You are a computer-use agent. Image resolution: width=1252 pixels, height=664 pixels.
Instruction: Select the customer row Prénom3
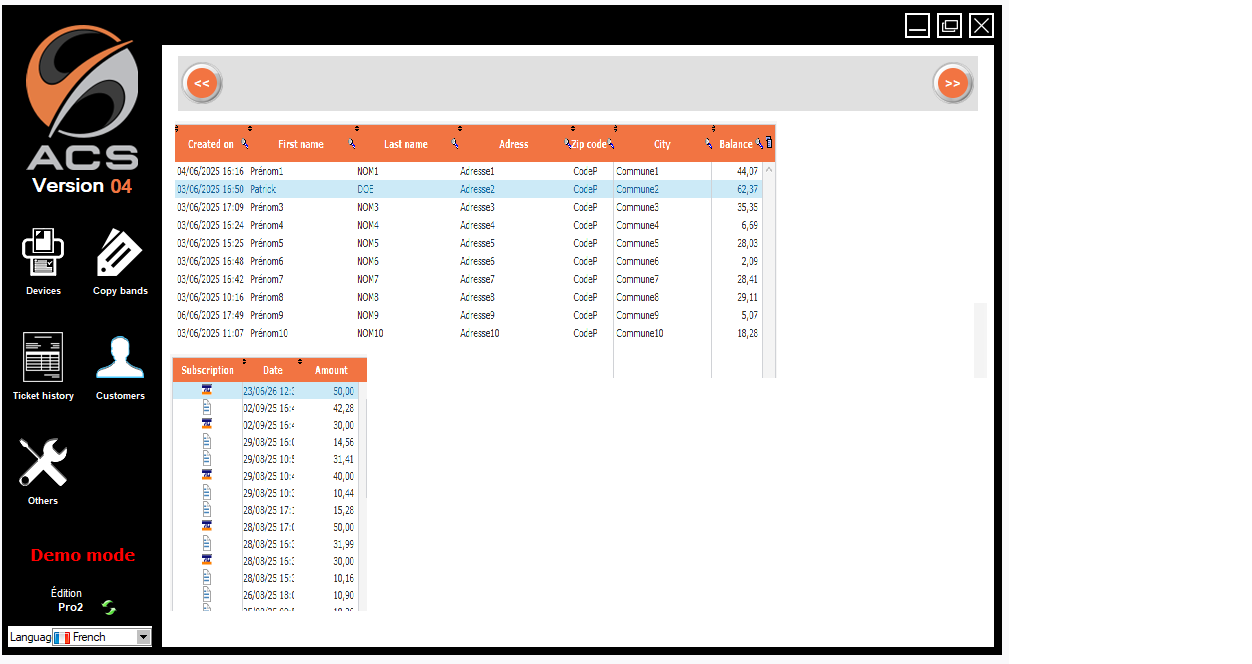pos(468,207)
